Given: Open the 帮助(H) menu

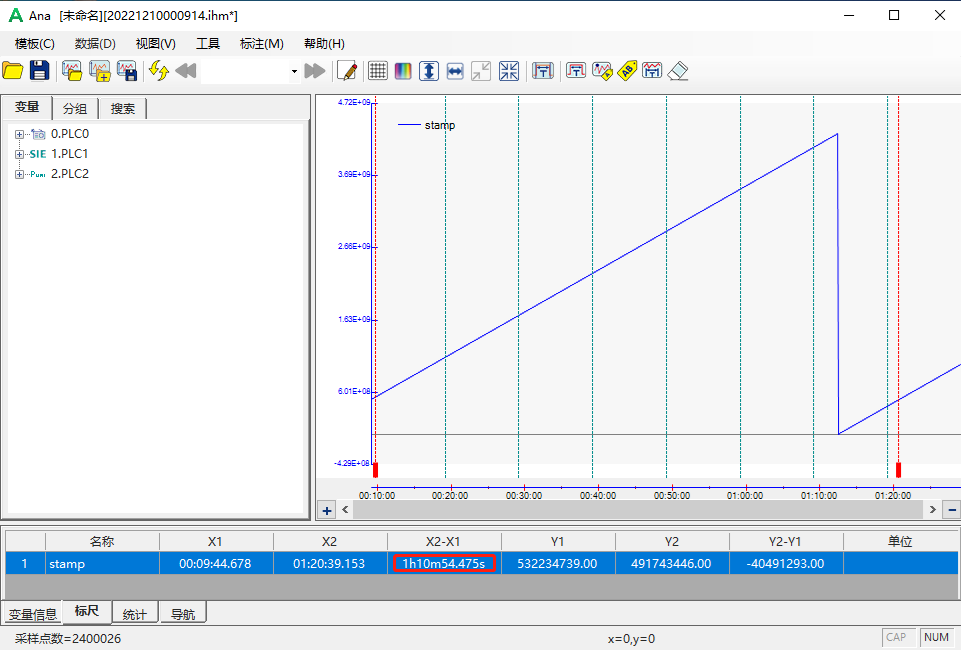Looking at the screenshot, I should (324, 43).
